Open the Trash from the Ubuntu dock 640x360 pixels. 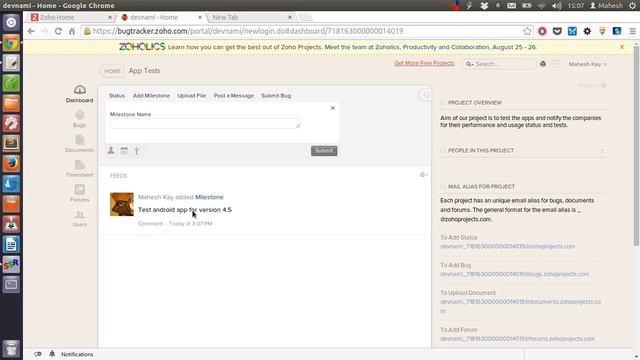[x=11, y=349]
